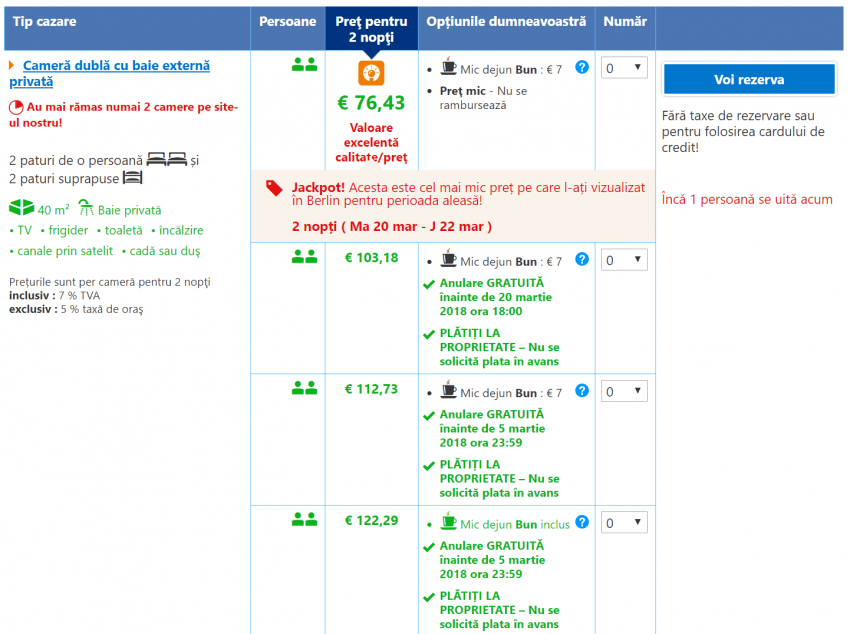
Task: Click the two-person occupancy icon beside € 76,43
Action: pyautogui.click(x=304, y=66)
